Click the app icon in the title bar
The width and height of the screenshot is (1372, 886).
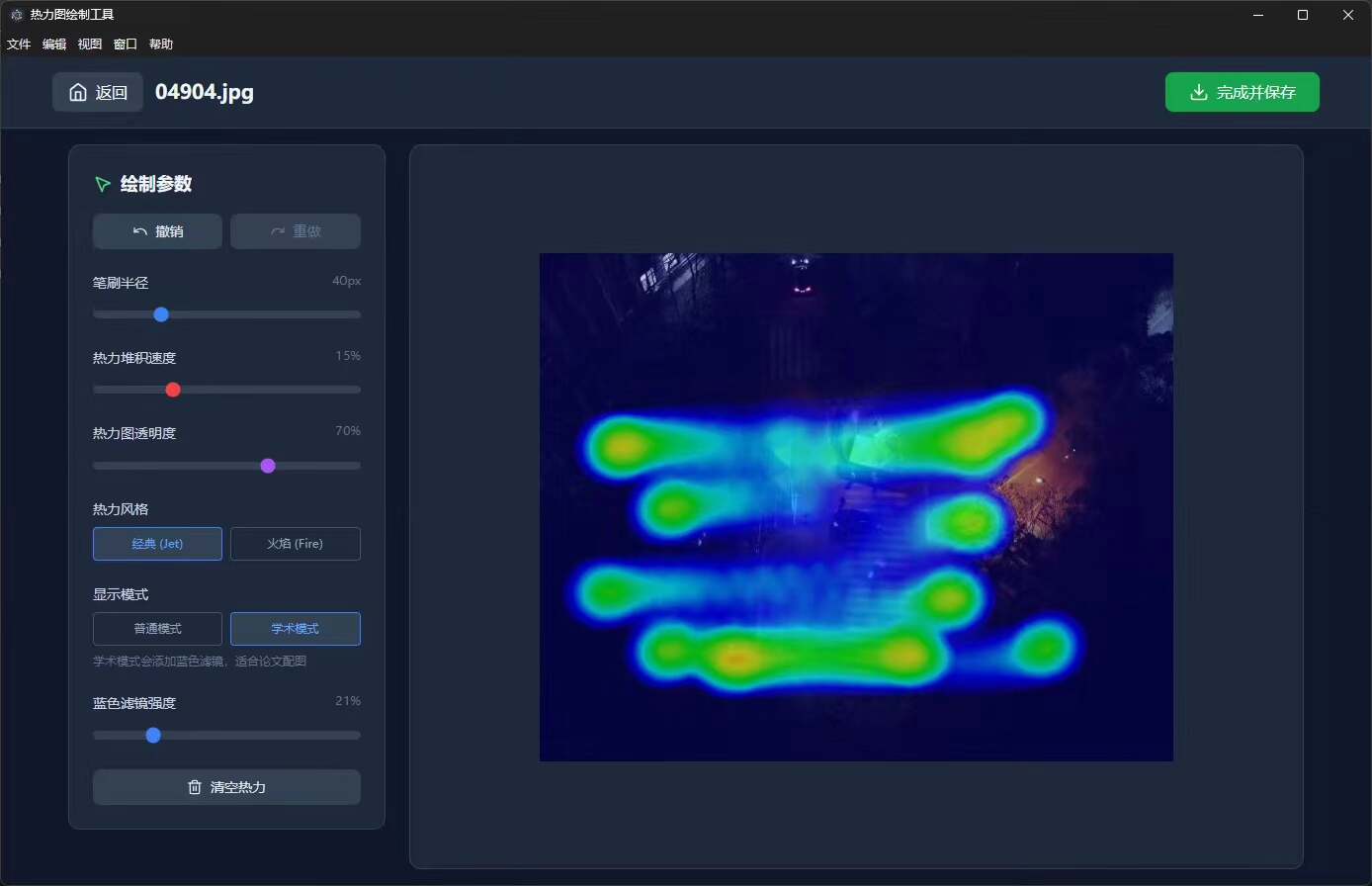click(x=17, y=15)
